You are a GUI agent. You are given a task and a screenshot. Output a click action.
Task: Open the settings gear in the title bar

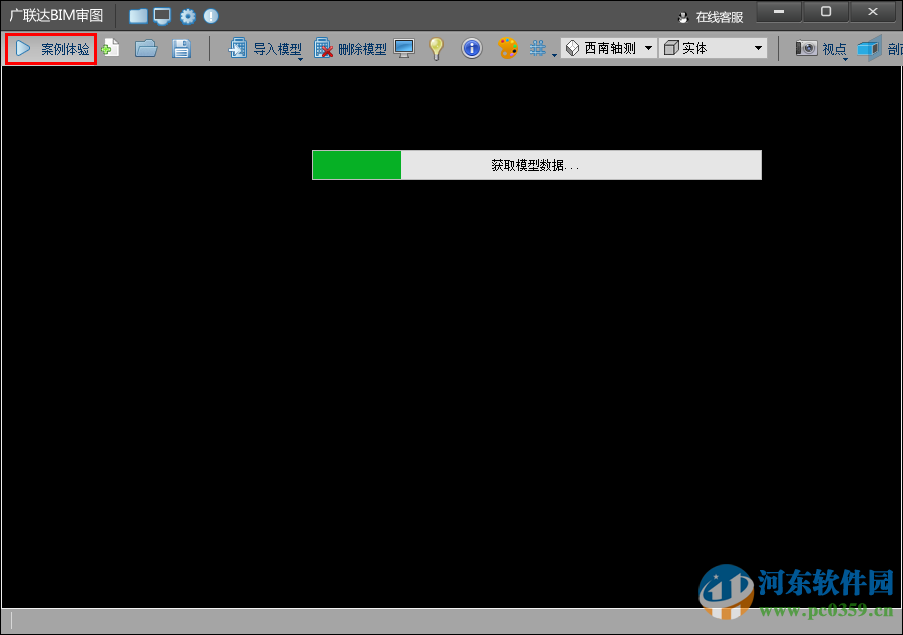click(x=187, y=15)
